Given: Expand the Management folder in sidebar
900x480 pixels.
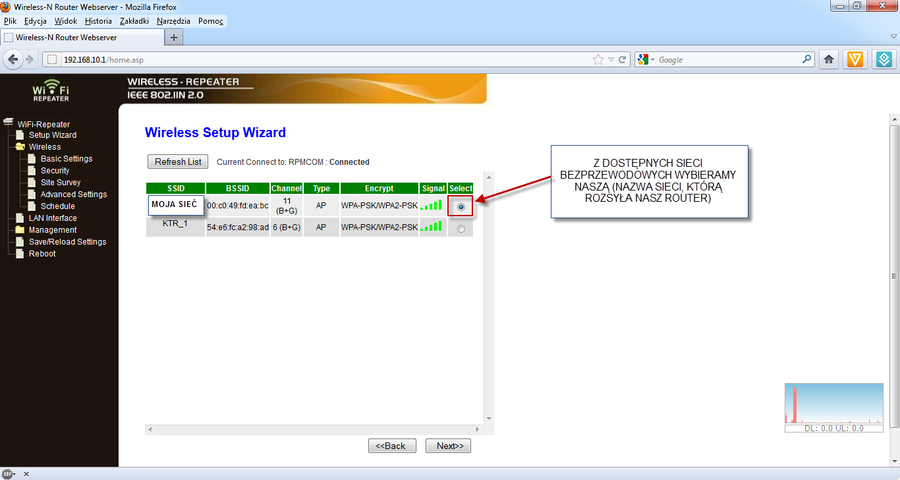Looking at the screenshot, I should pyautogui.click(x=20, y=230).
